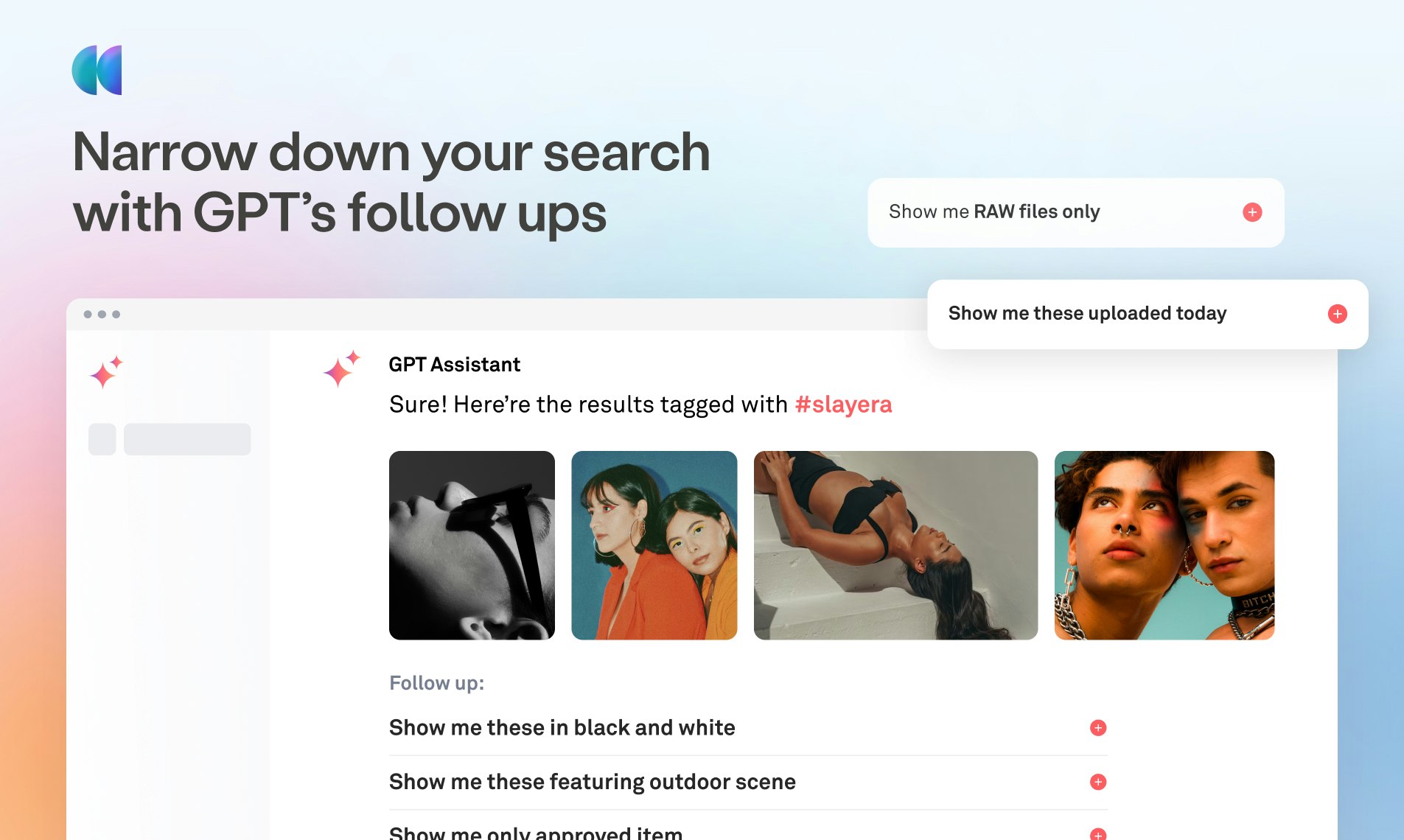Click the wide gray sidebar placeholder bar

pyautogui.click(x=187, y=439)
